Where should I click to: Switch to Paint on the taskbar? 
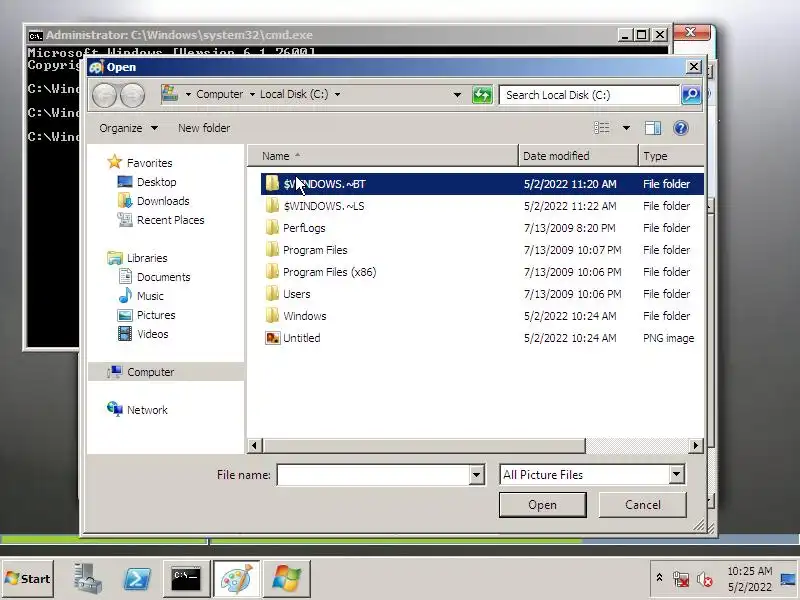236,579
